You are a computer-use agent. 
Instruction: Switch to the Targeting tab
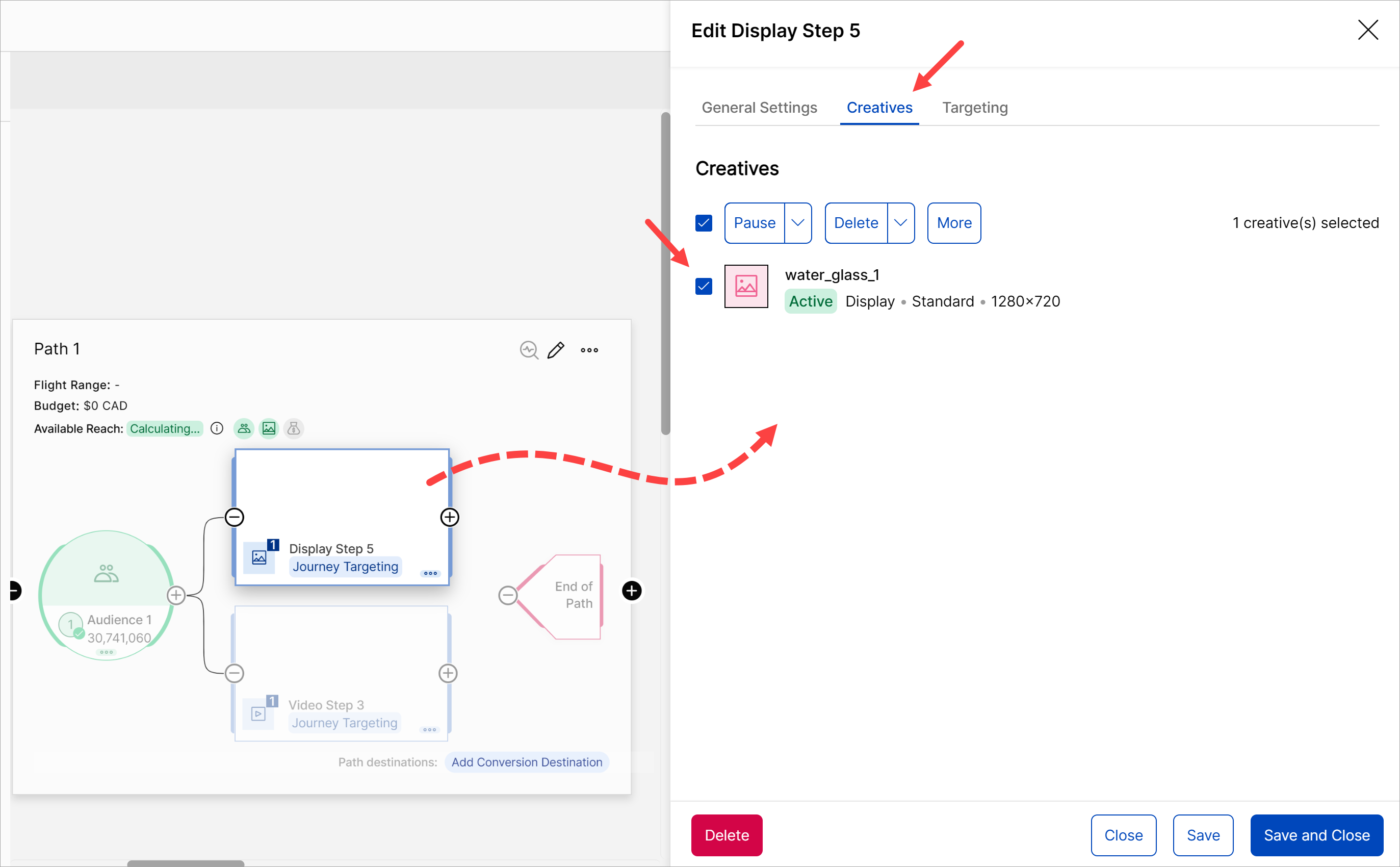pos(974,108)
